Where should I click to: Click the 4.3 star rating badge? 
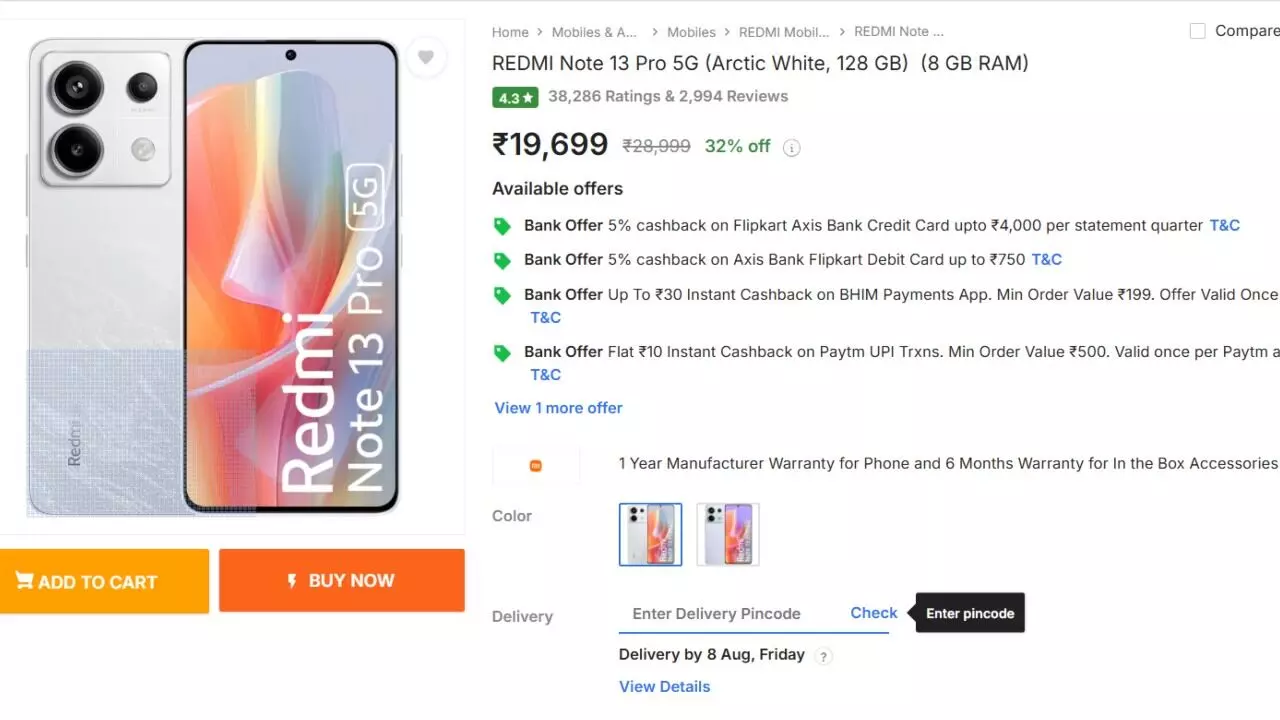pos(515,97)
